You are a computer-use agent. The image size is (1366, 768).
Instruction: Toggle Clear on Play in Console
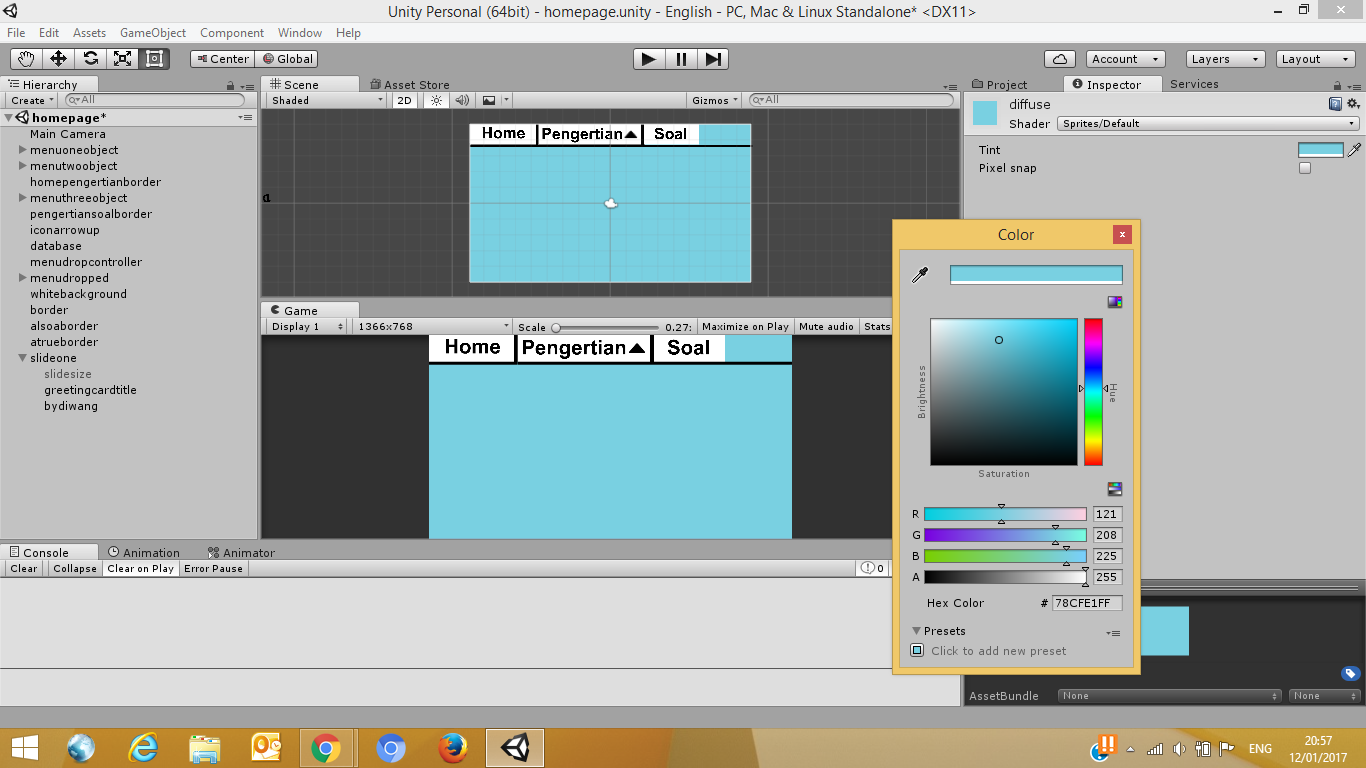140,568
